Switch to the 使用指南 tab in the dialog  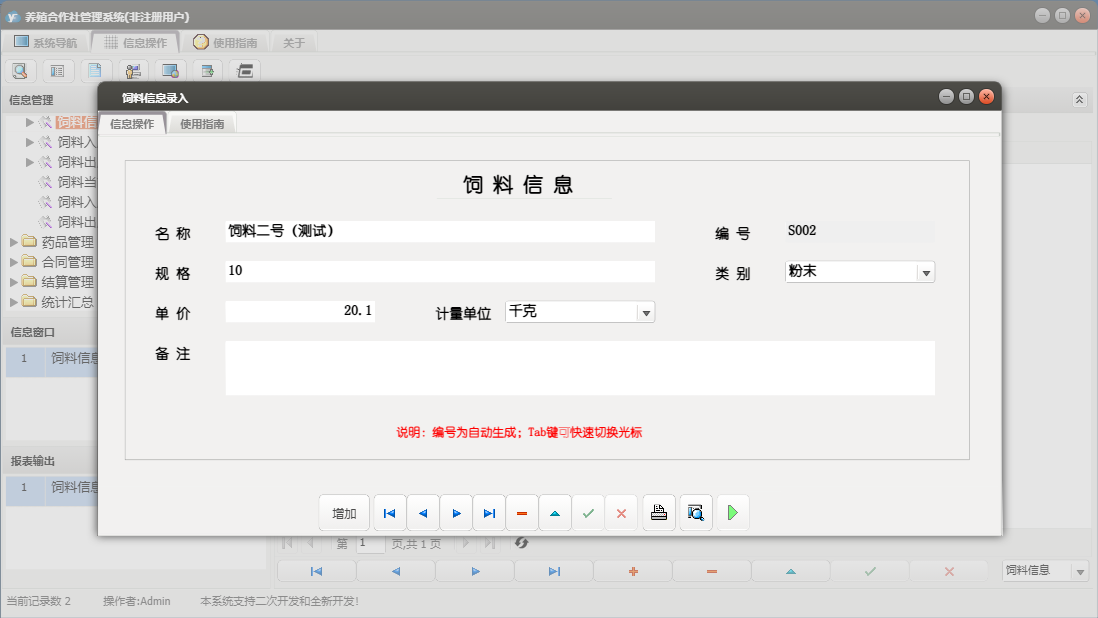pyautogui.click(x=202, y=123)
